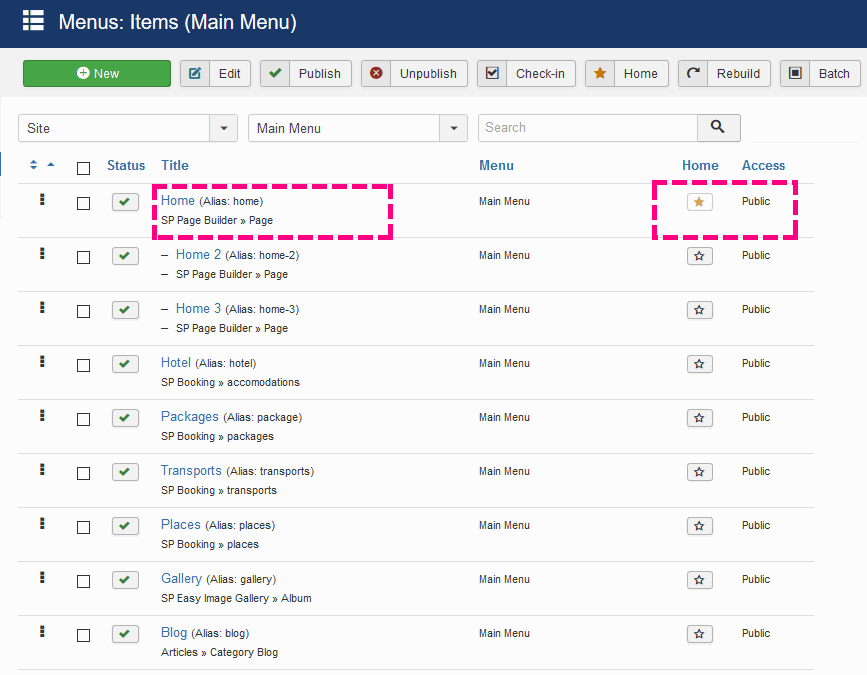Screen dimensions: 867x675
Task: Set Gallery as home via star icon
Action: coord(699,580)
